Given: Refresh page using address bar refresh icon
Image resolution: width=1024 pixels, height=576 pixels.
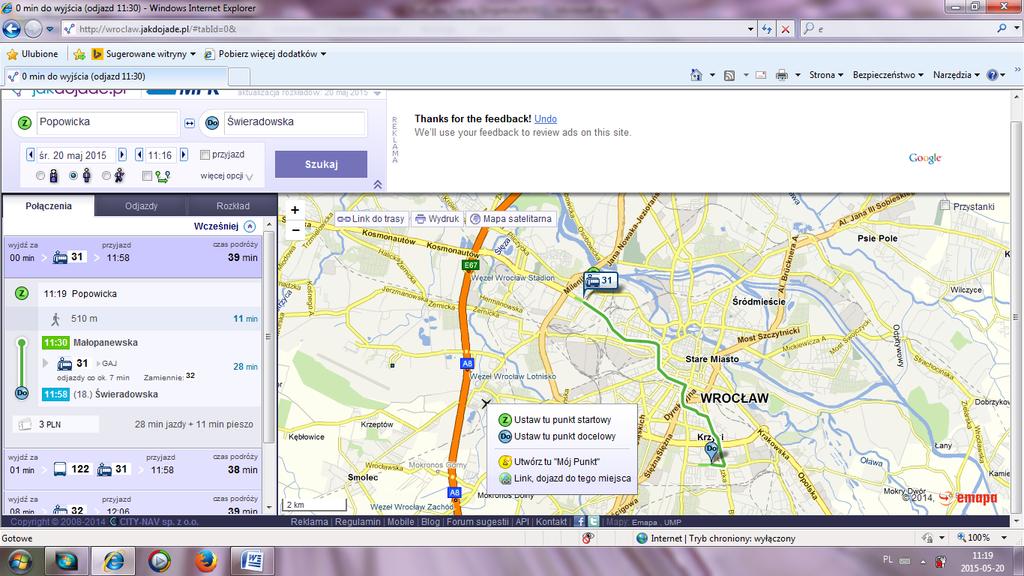Looking at the screenshot, I should coord(767,29).
